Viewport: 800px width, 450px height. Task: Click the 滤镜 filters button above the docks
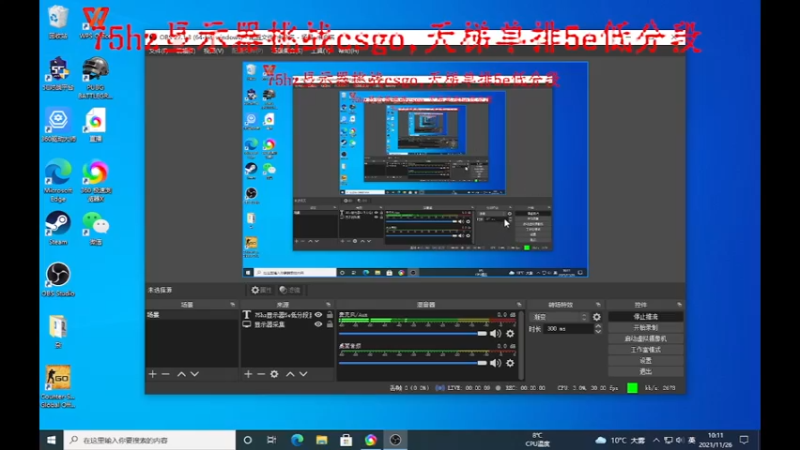(290, 290)
